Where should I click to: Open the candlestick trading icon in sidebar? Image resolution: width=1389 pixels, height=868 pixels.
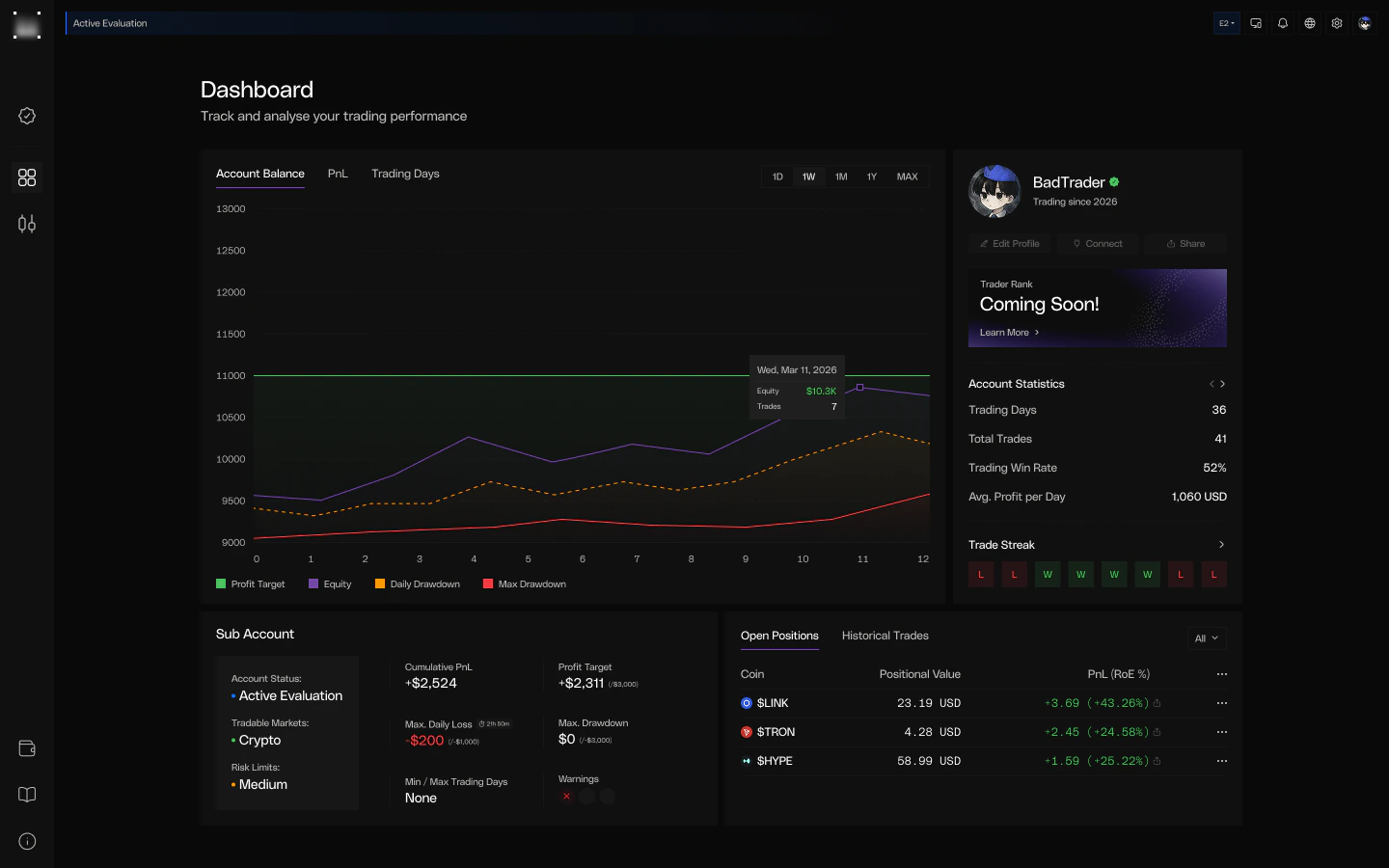point(27,224)
